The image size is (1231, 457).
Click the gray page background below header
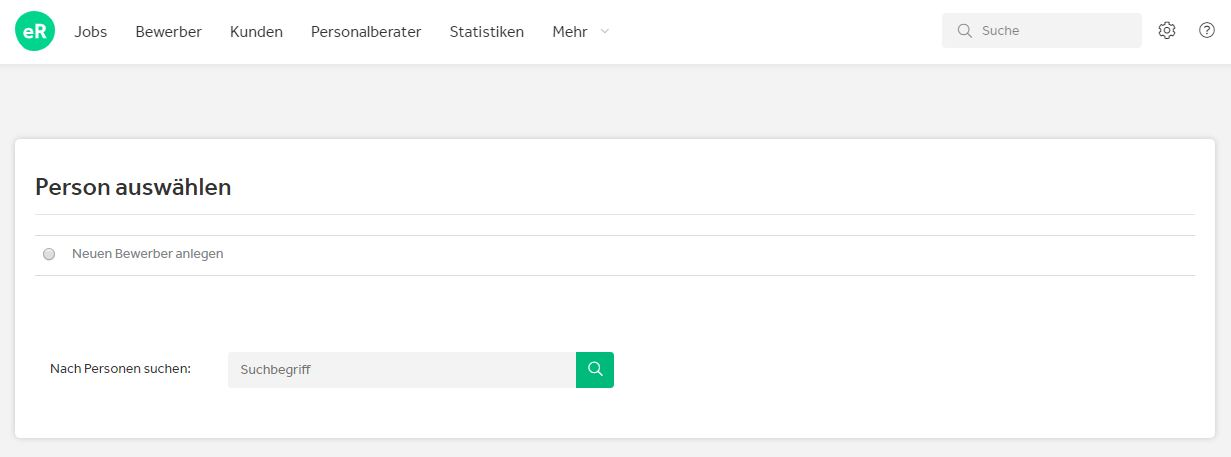coord(600,100)
